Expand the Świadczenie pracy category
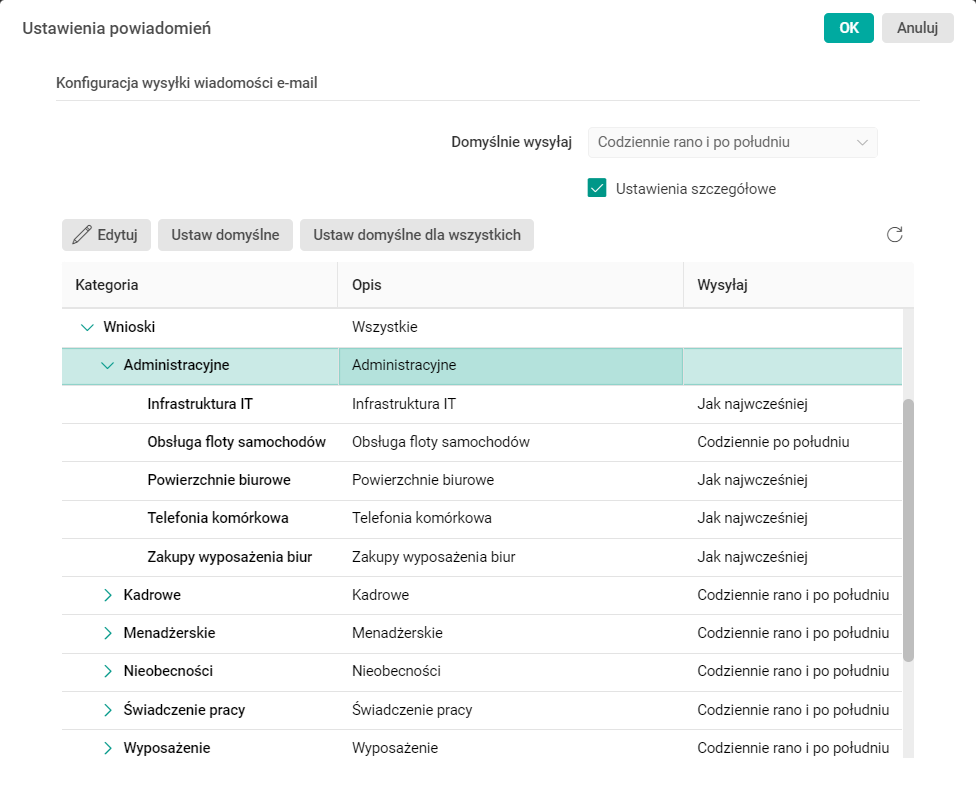The height and width of the screenshot is (787, 976). click(108, 709)
